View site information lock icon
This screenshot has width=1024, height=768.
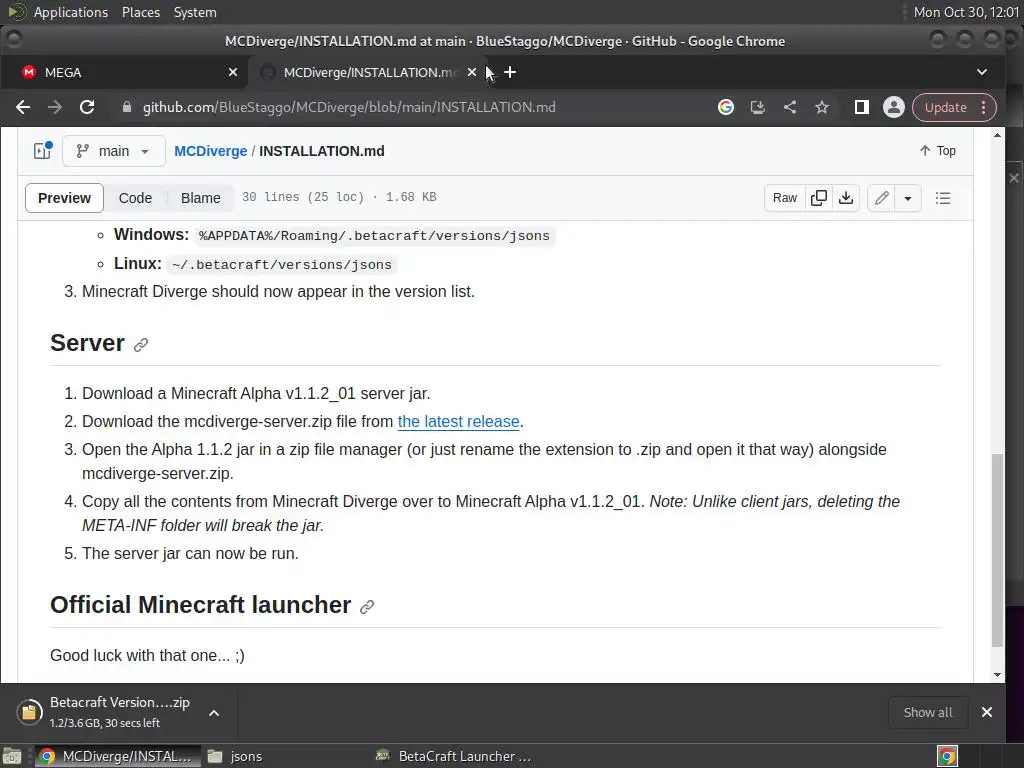pyautogui.click(x=127, y=107)
